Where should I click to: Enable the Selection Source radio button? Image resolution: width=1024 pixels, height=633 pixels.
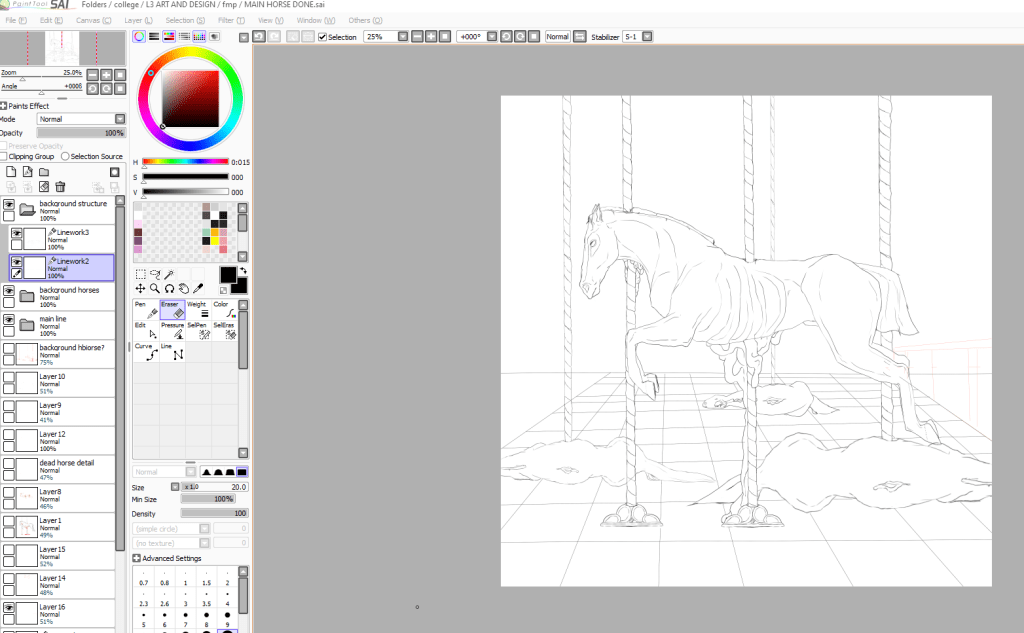point(65,157)
